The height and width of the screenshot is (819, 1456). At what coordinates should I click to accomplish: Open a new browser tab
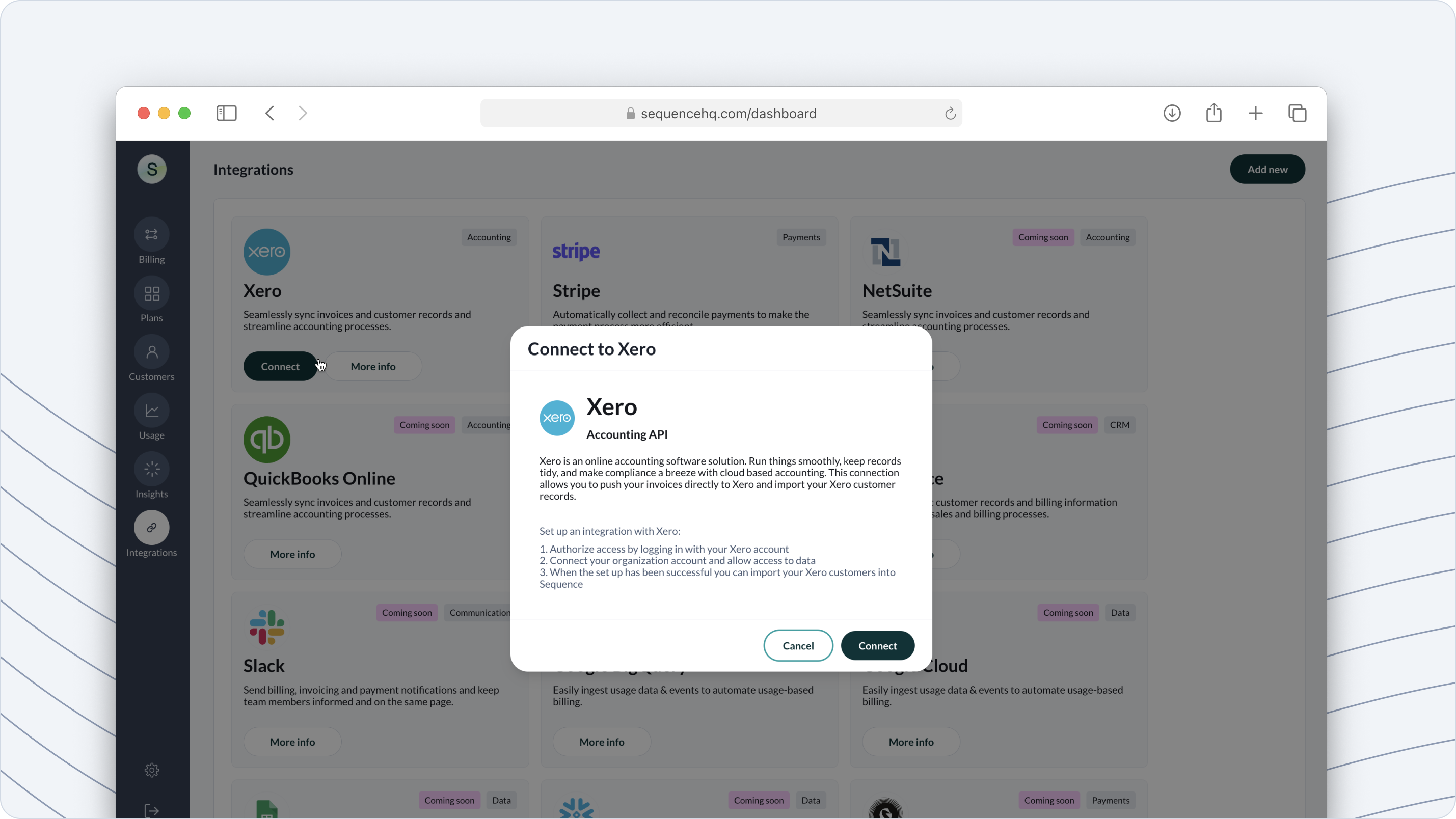coord(1255,113)
